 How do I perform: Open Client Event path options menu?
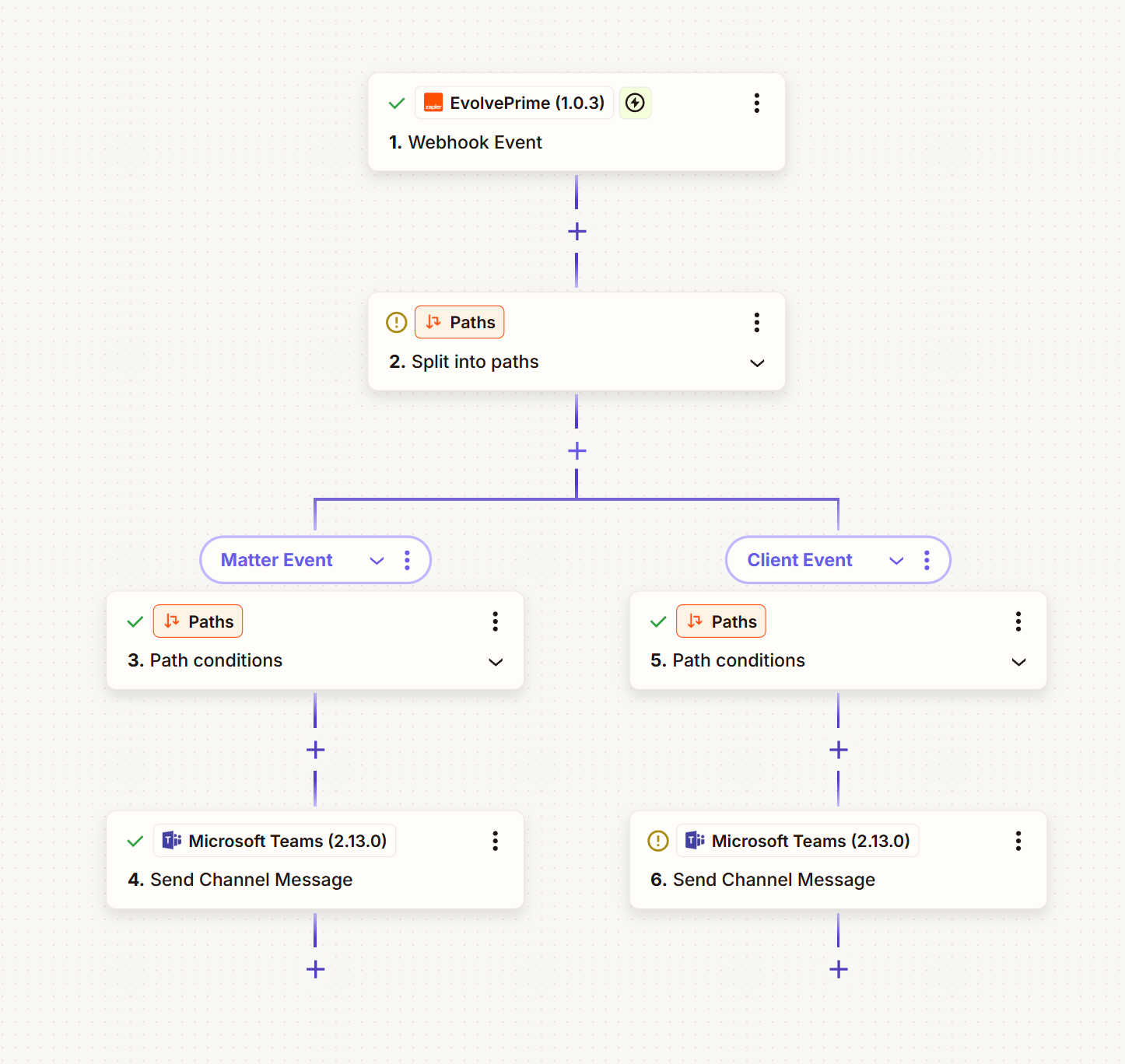pyautogui.click(x=926, y=560)
